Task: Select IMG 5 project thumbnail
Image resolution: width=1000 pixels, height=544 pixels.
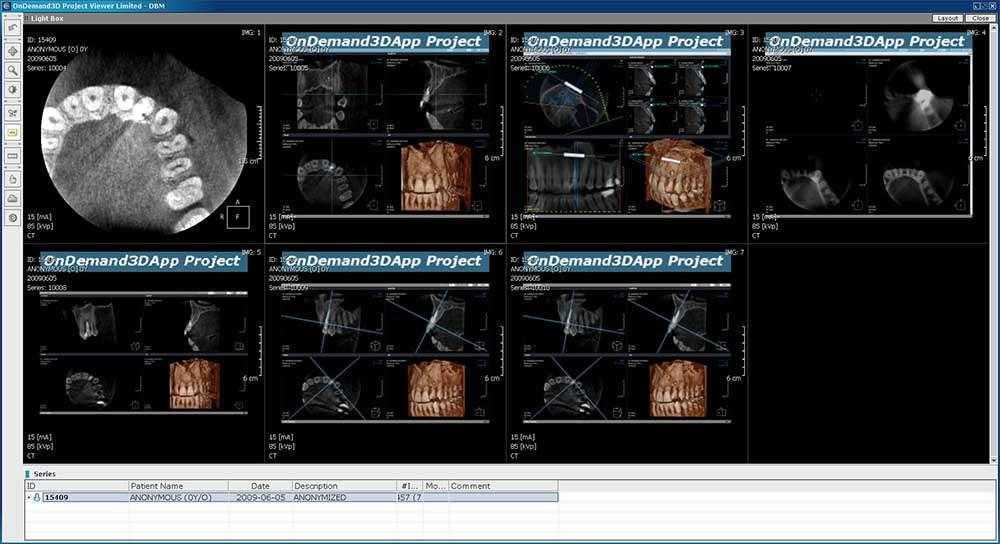Action: 144,354
